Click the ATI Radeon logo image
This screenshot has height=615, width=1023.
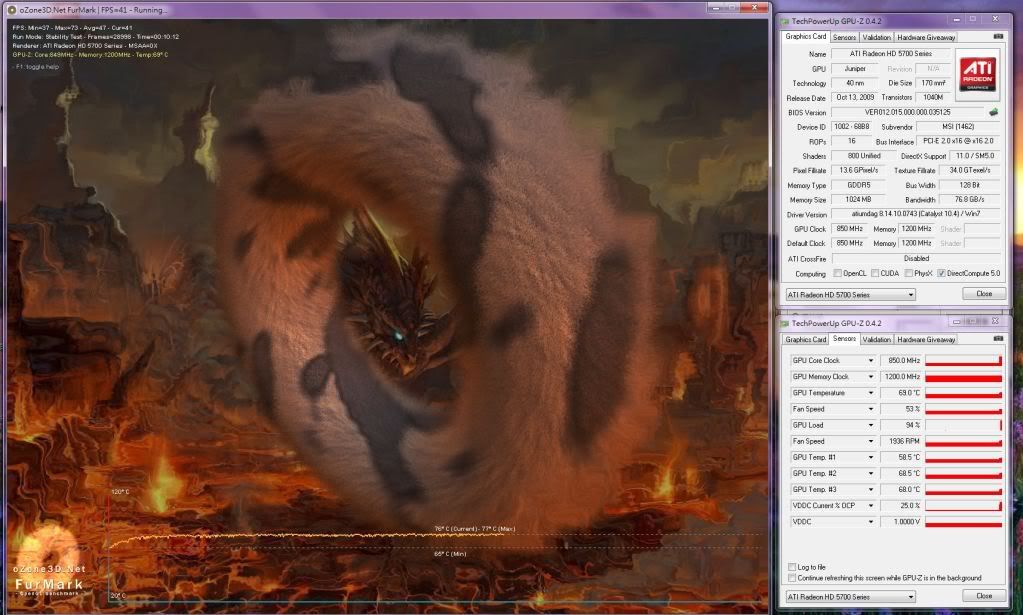(x=977, y=74)
